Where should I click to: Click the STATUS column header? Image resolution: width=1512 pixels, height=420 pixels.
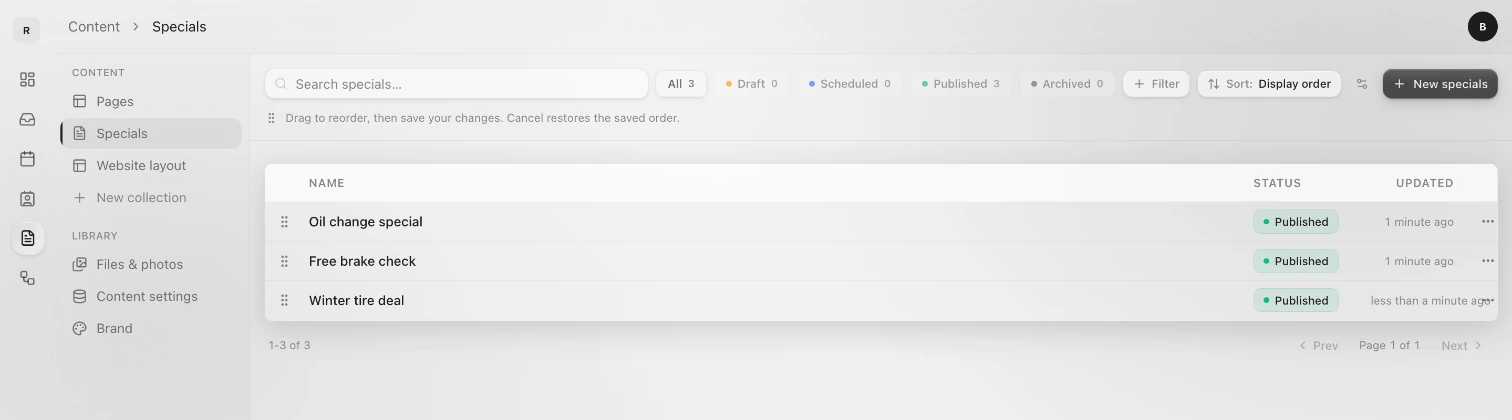coord(1277,183)
